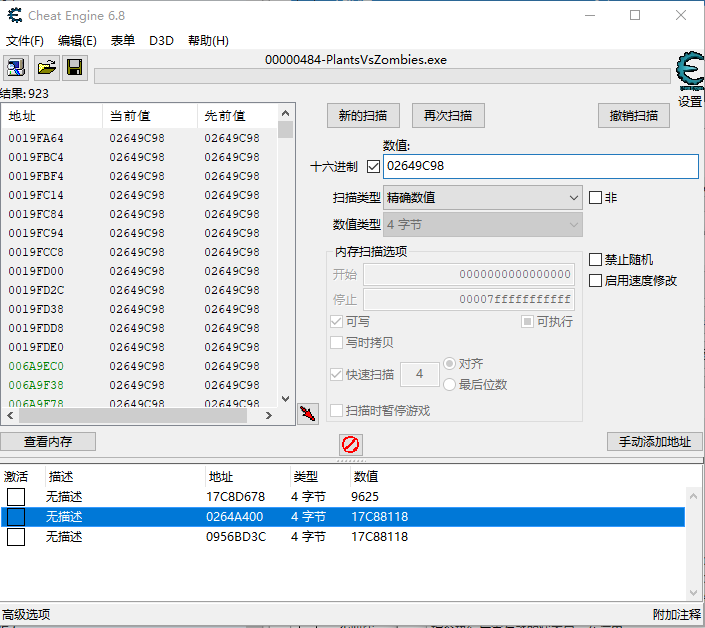Screen dimensions: 705x628
Task: Click the 数值 hex value input field
Action: click(x=541, y=166)
